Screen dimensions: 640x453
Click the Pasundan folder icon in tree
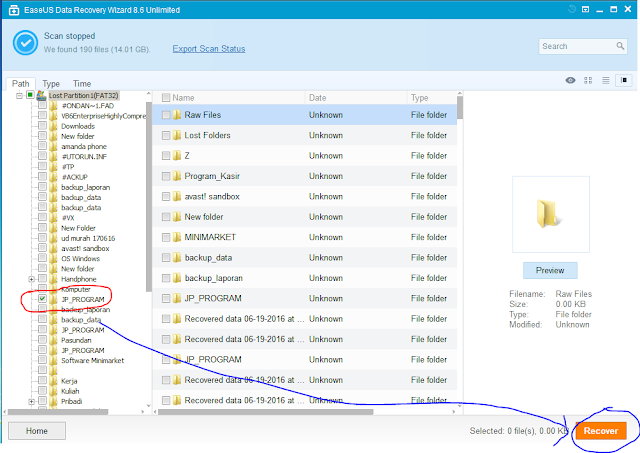(53, 340)
